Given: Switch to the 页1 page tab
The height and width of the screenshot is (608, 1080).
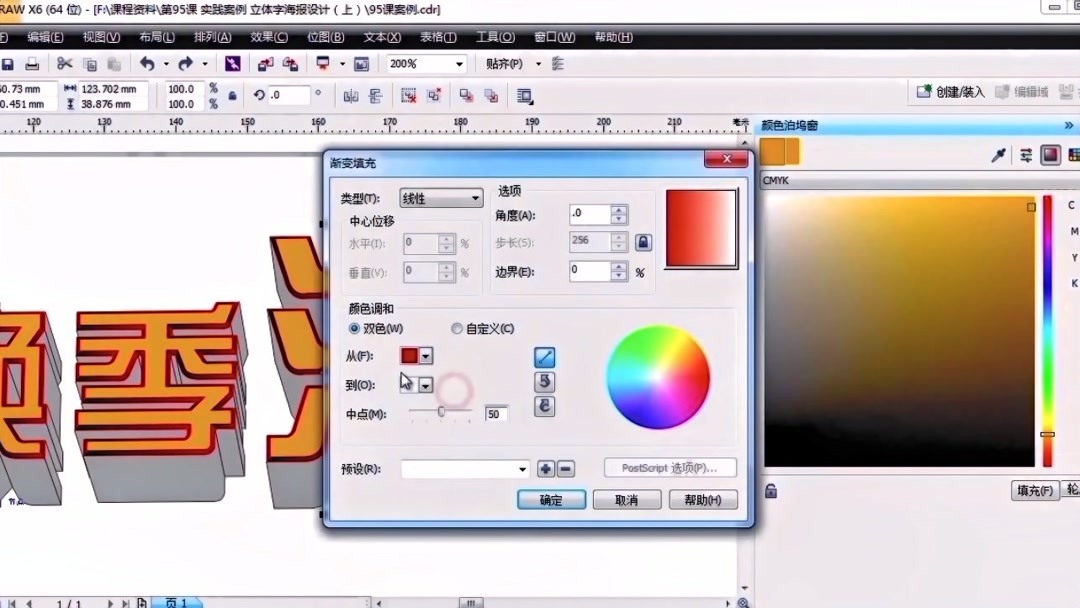Looking at the screenshot, I should coord(178,602).
